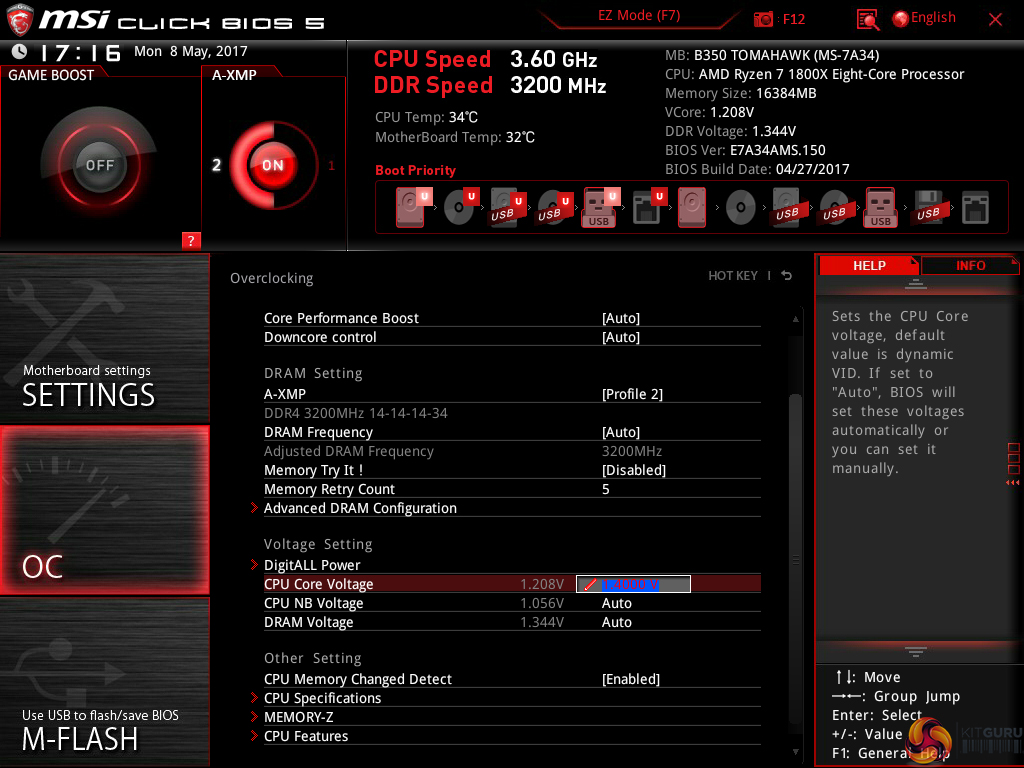The image size is (1024, 768).
Task: Click the handle below the help text
Action: click(916, 651)
